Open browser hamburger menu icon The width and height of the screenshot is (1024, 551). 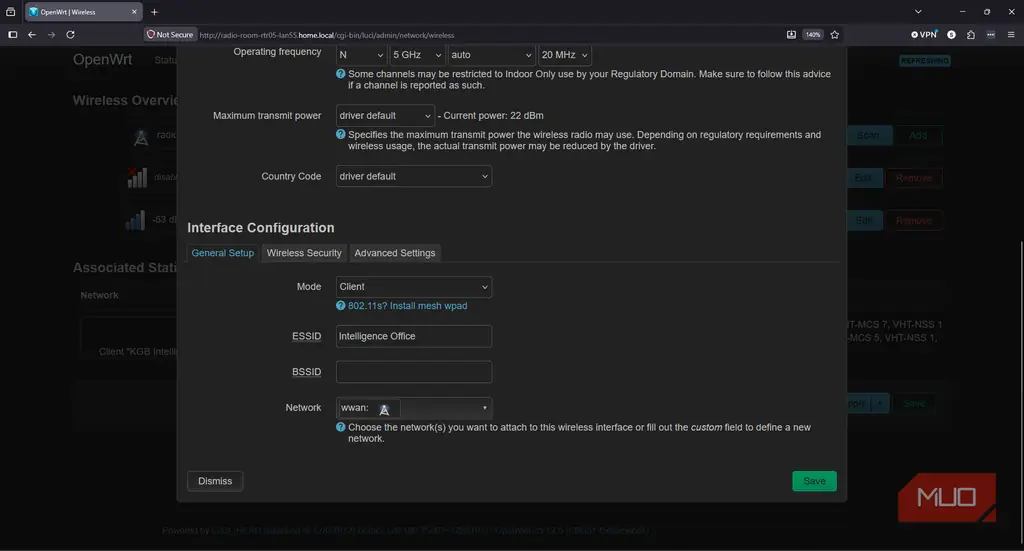(1011, 35)
